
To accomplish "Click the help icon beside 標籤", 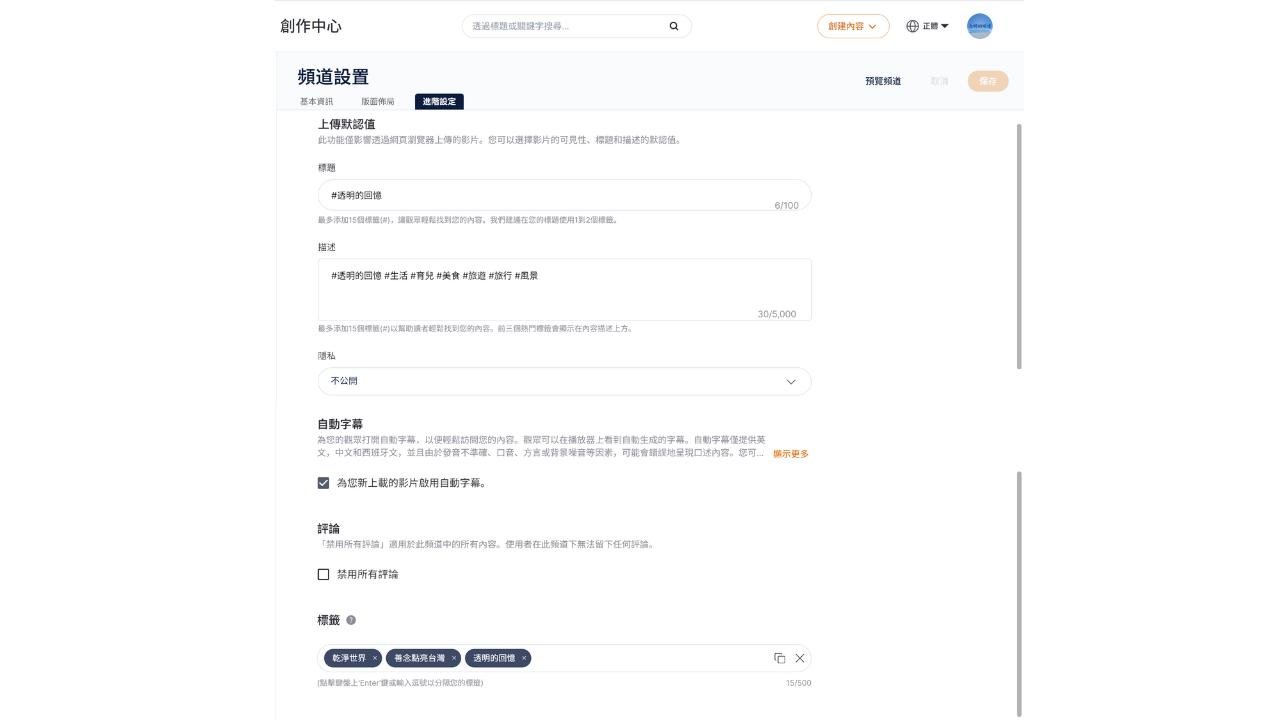I will tap(351, 620).
